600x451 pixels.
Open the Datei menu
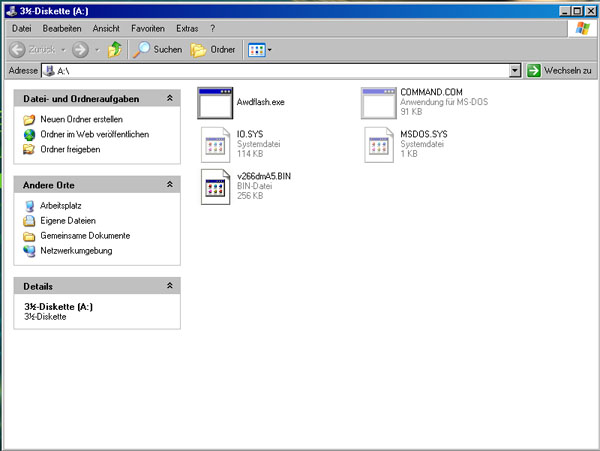pyautogui.click(x=21, y=29)
